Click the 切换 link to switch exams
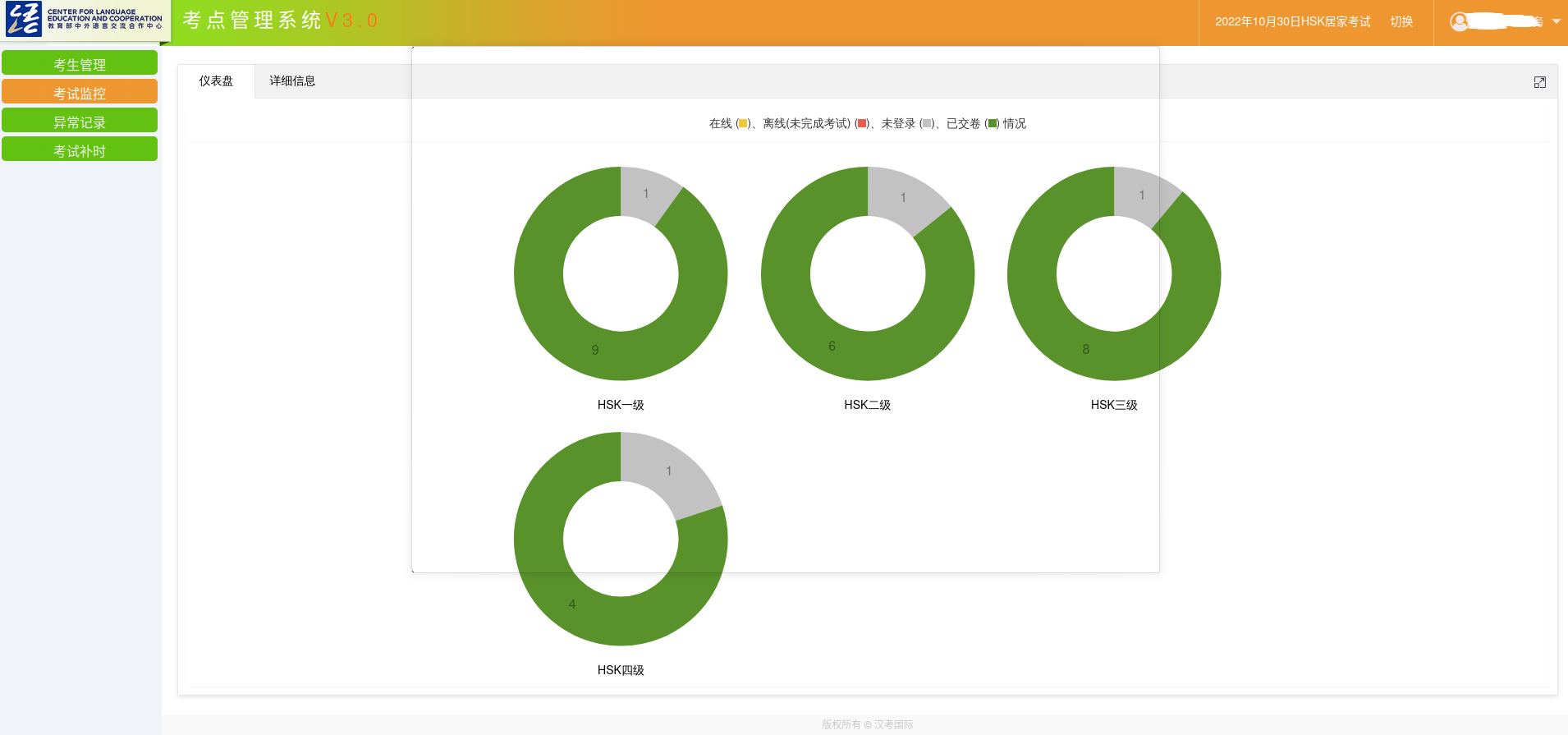 click(x=1401, y=22)
